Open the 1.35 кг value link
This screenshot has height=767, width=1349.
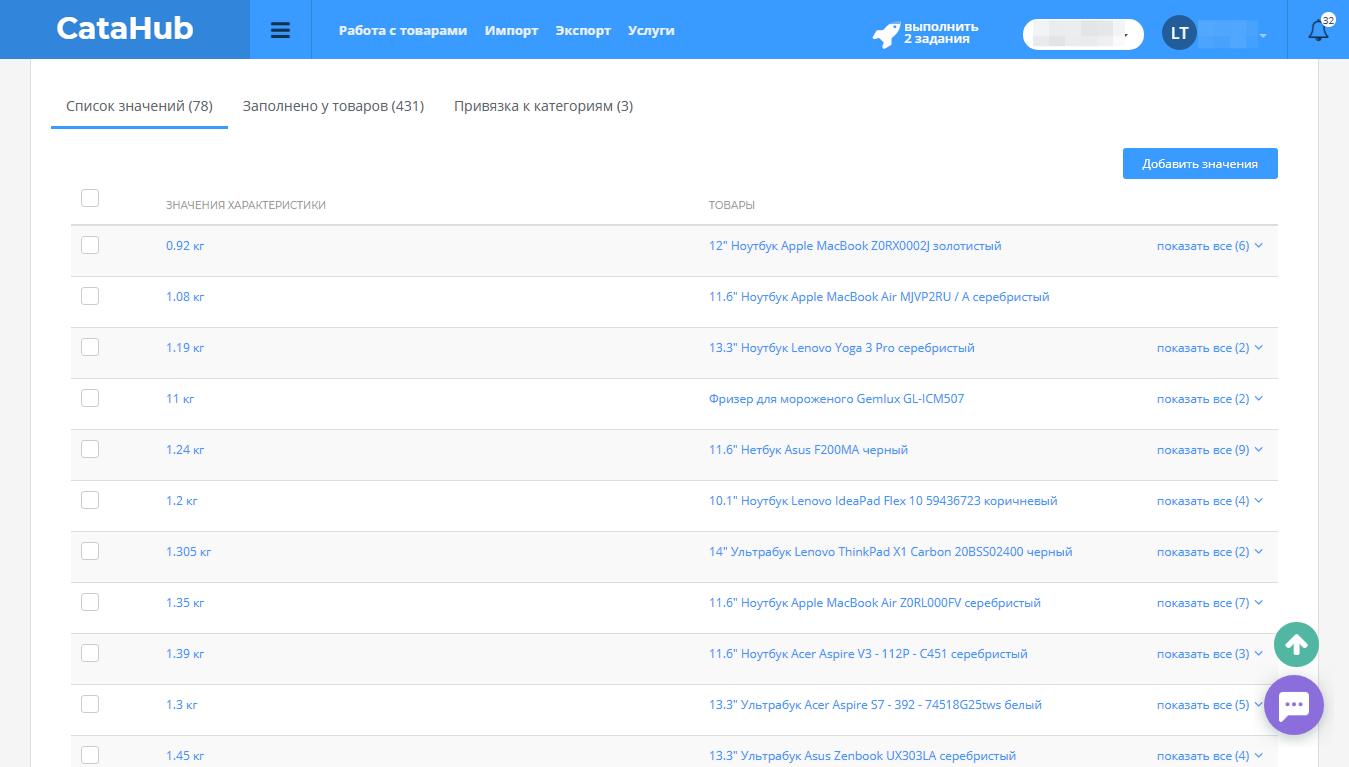point(185,603)
